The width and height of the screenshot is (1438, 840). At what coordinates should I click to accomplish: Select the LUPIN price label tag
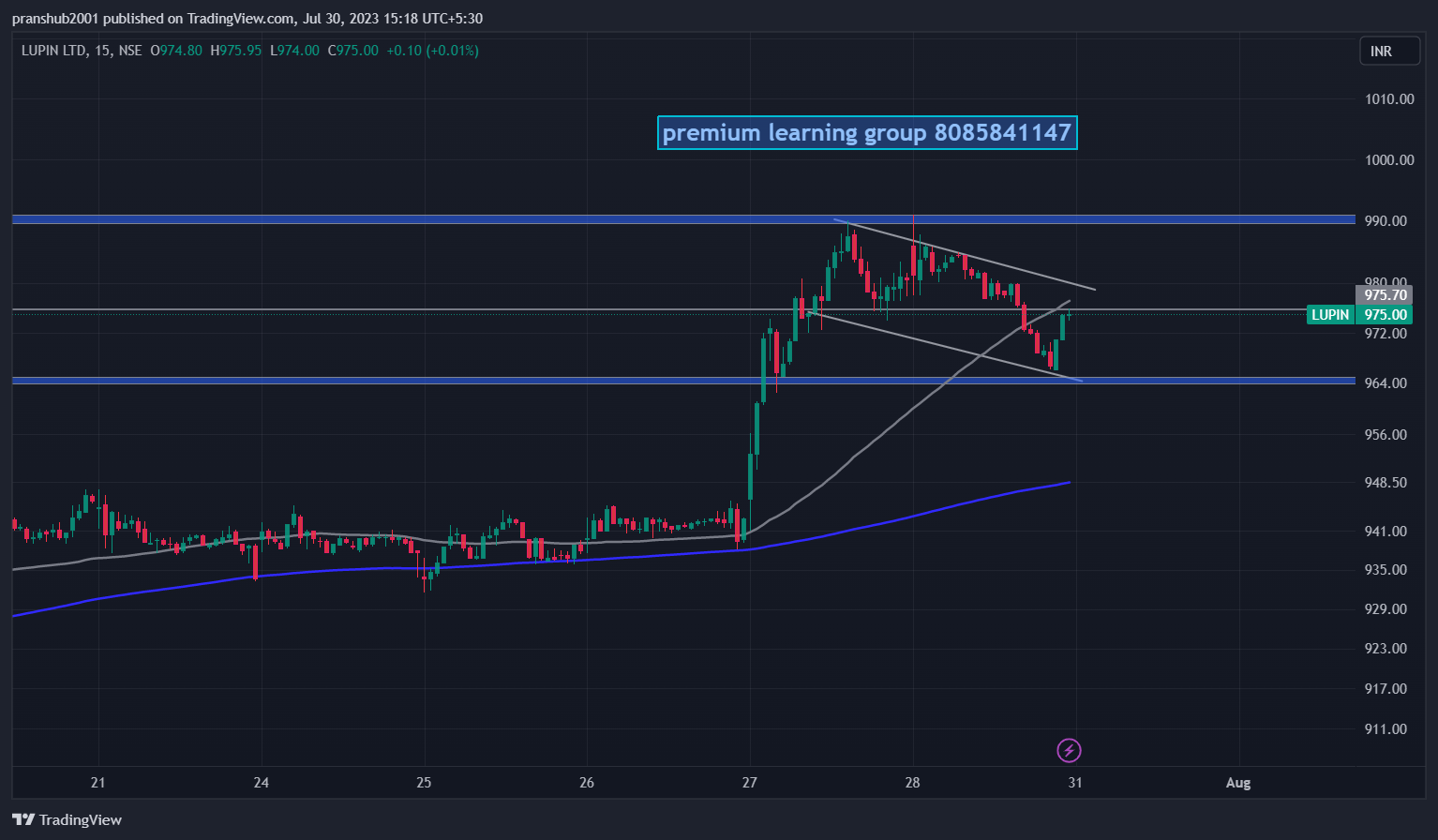click(1330, 315)
